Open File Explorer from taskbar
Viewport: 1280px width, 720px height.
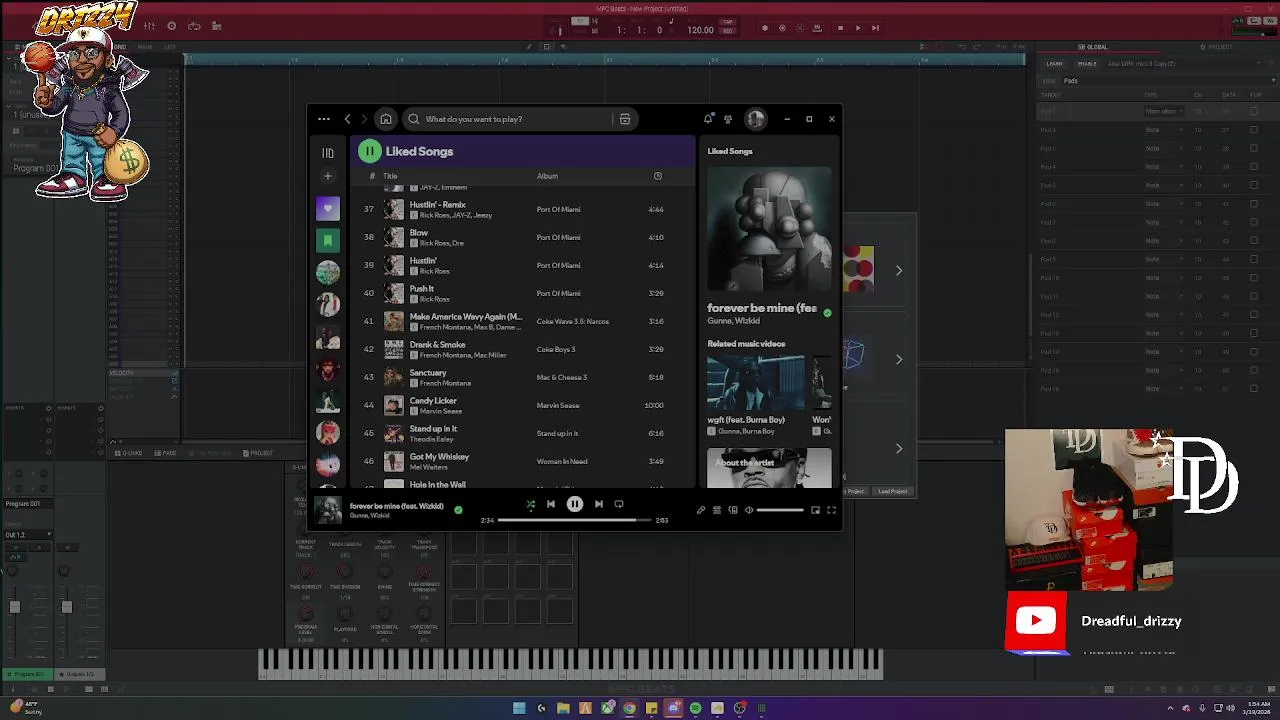[x=563, y=708]
